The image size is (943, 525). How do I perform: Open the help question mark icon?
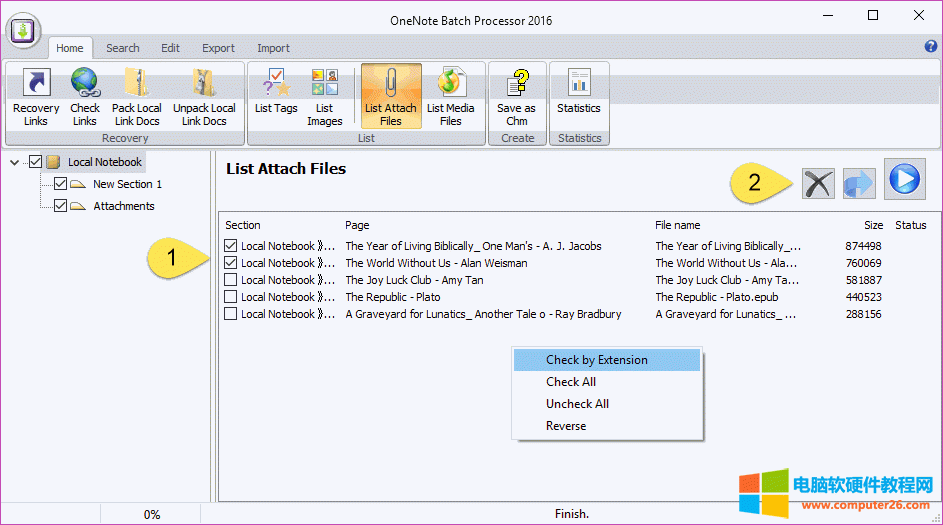(x=931, y=47)
